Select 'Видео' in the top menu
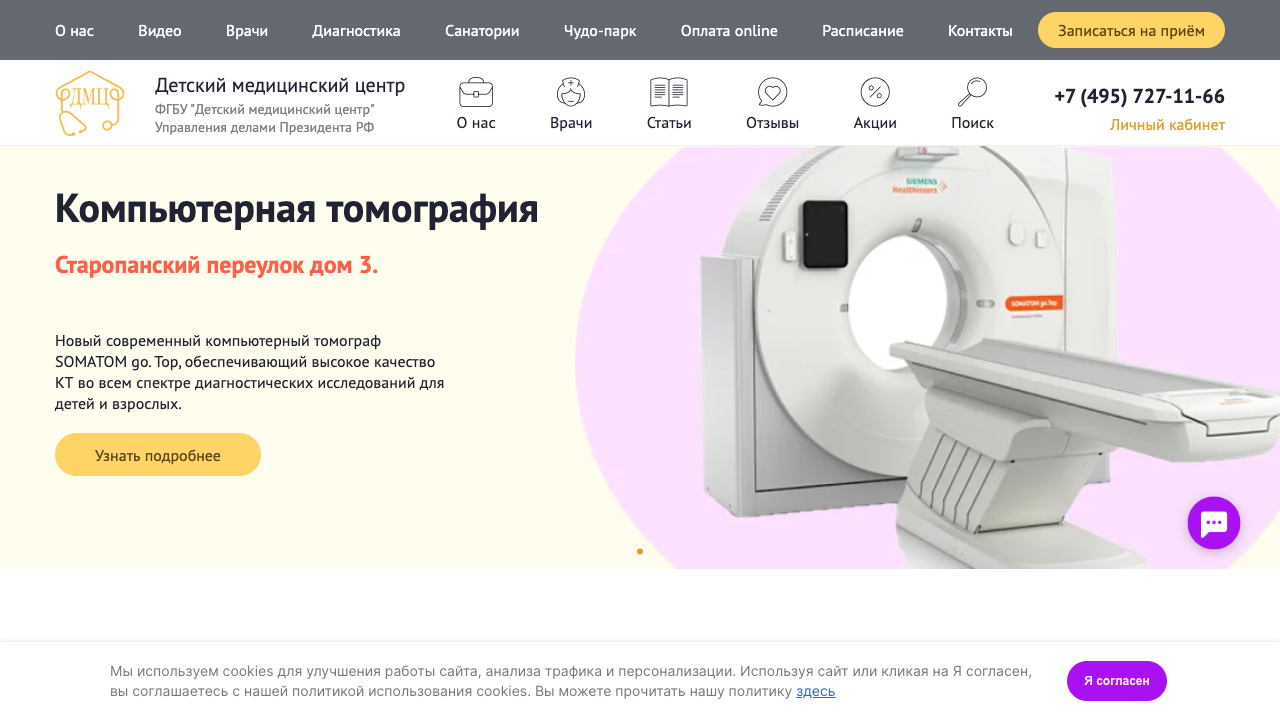Image resolution: width=1280 pixels, height=720 pixels. click(x=160, y=31)
